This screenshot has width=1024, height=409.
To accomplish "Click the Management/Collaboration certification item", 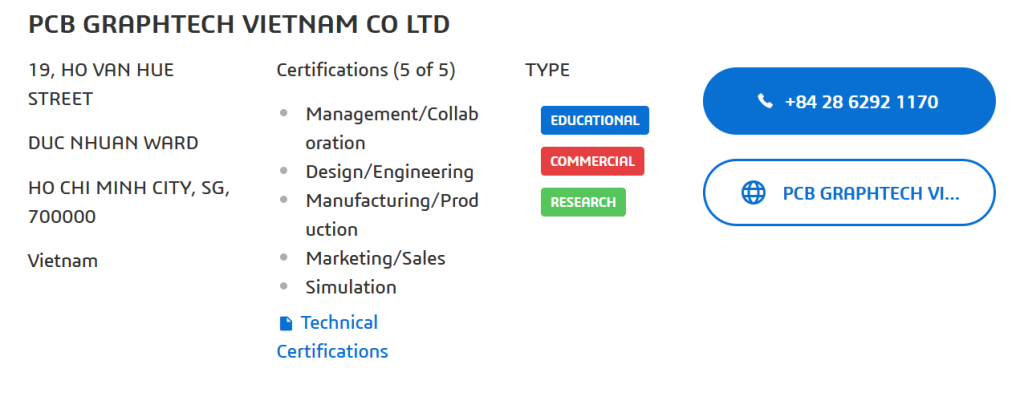I will 391,128.
